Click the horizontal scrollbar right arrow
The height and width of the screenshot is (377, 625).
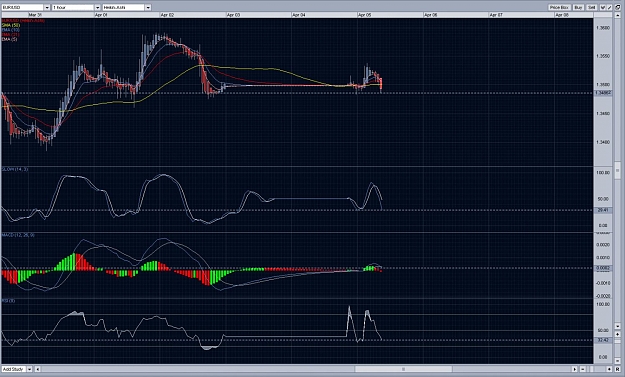[574, 369]
